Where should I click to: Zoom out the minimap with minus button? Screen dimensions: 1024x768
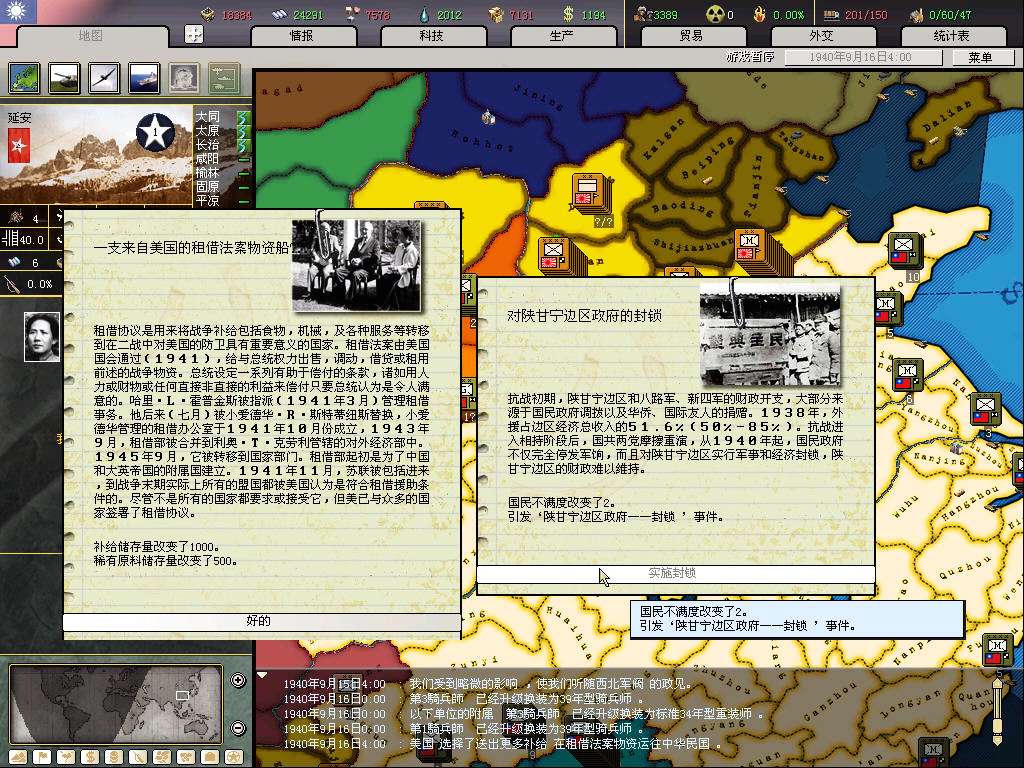click(x=238, y=728)
